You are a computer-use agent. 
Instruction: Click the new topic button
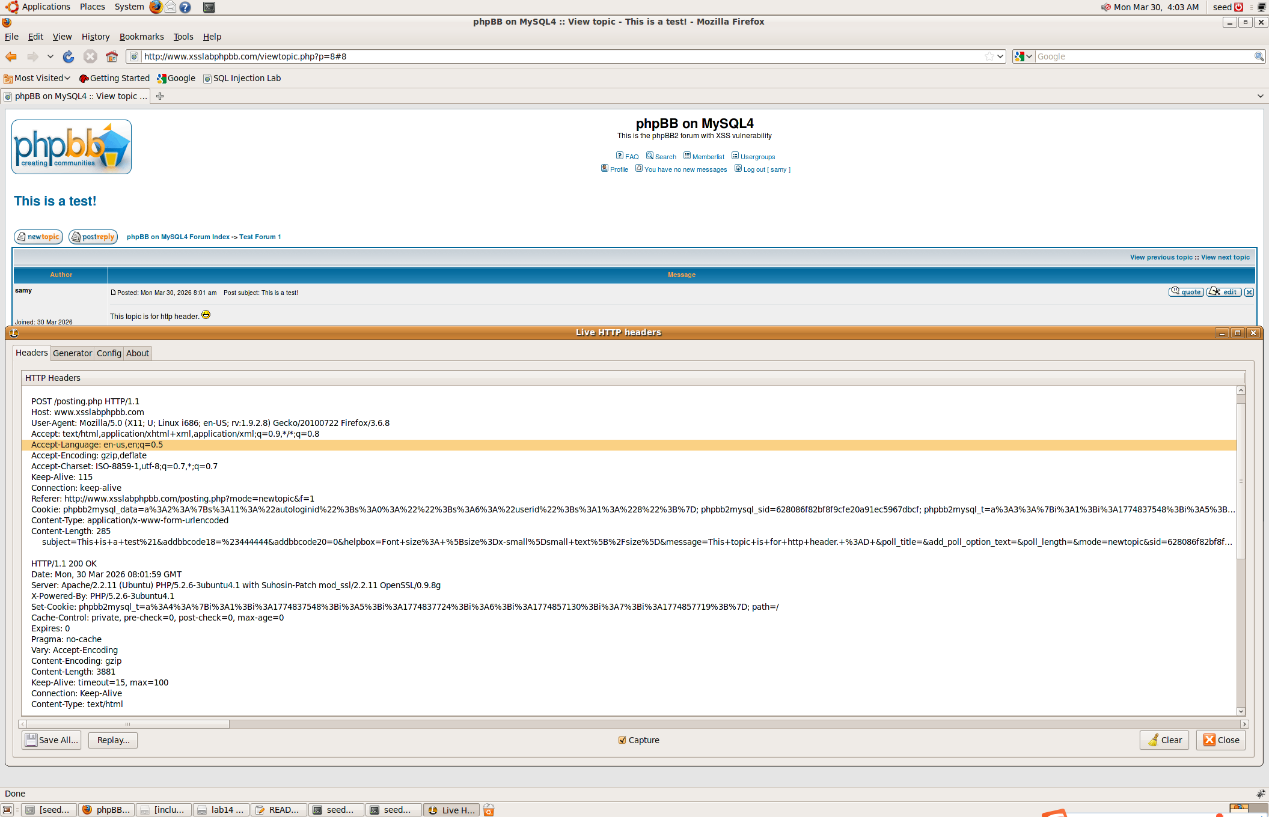click(x=38, y=237)
